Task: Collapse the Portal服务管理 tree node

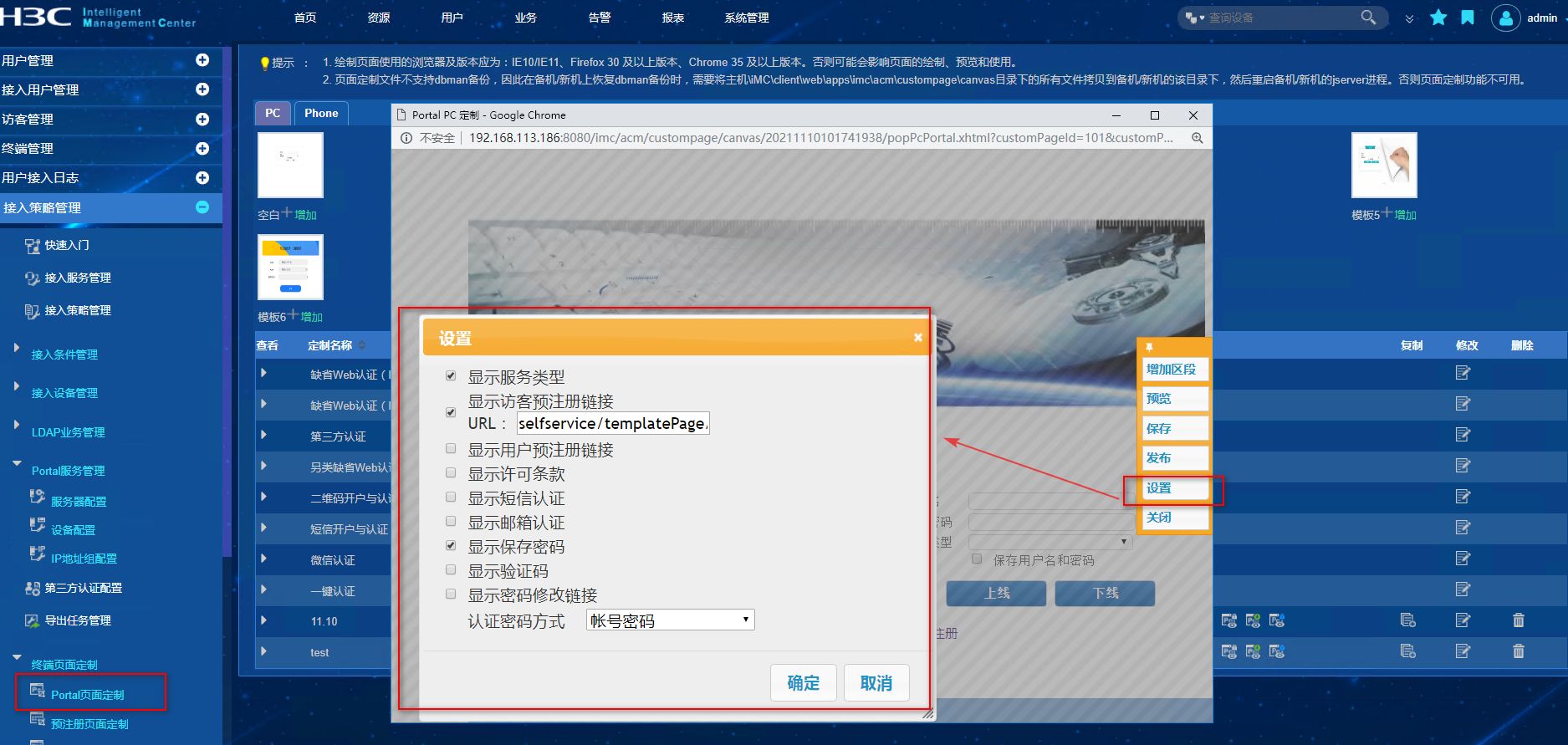Action: (x=17, y=463)
